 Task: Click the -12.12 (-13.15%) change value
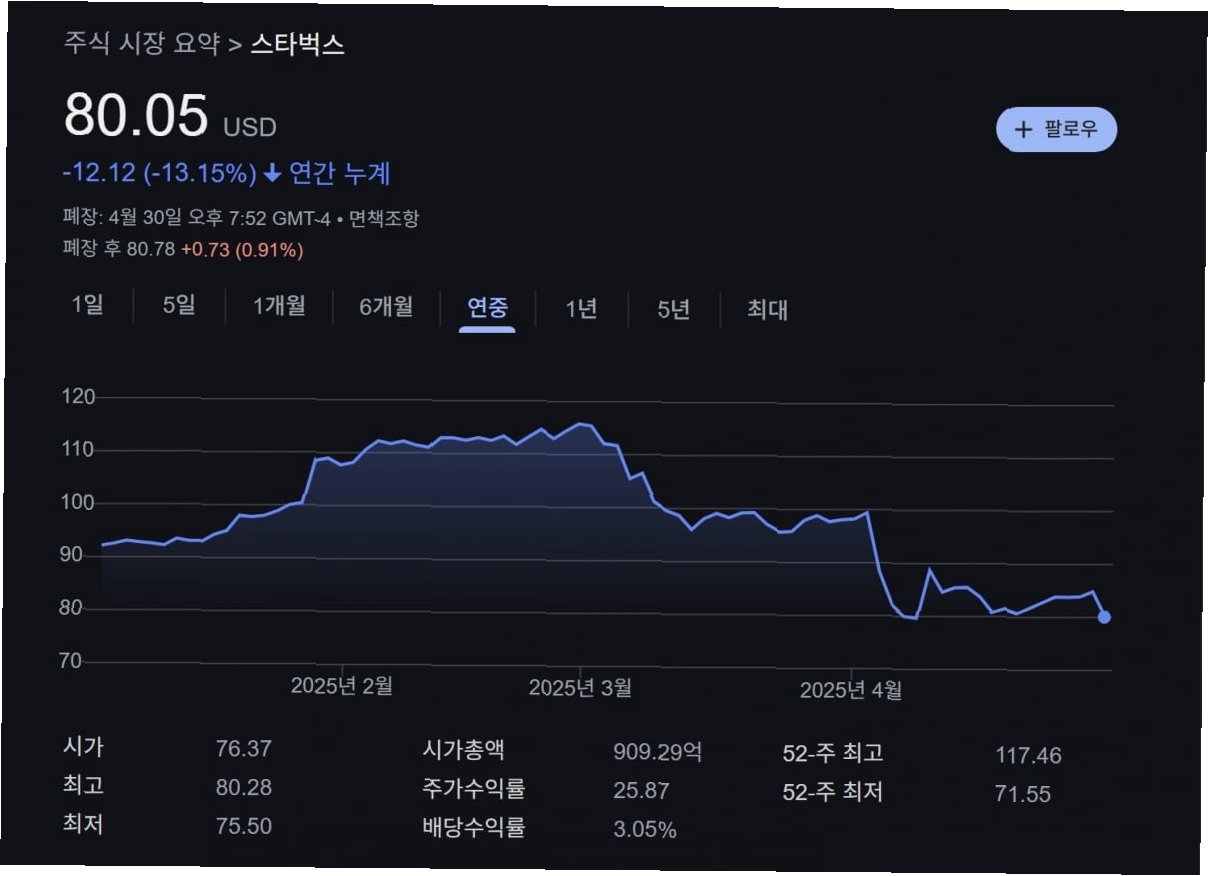[159, 173]
